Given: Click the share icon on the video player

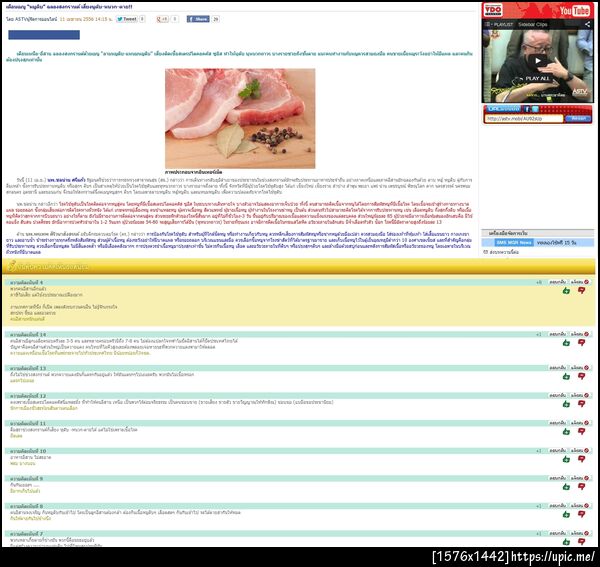Looking at the screenshot, I should click(587, 24).
